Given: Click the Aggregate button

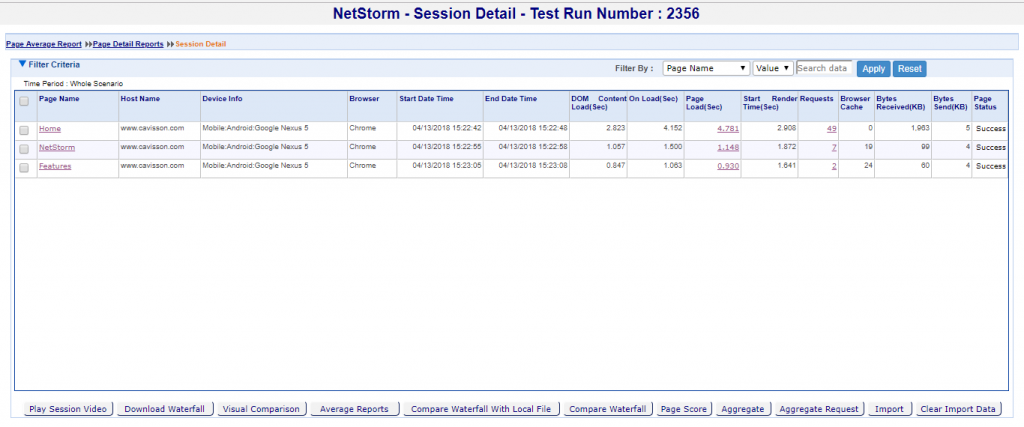Looking at the screenshot, I should [x=743, y=409].
